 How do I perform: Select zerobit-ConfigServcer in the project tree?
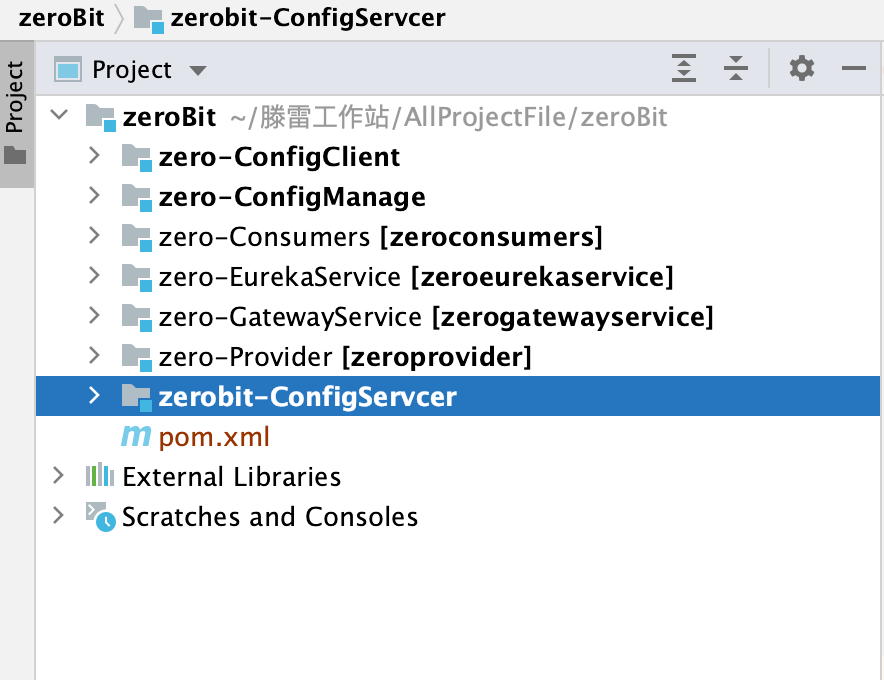pos(458,396)
